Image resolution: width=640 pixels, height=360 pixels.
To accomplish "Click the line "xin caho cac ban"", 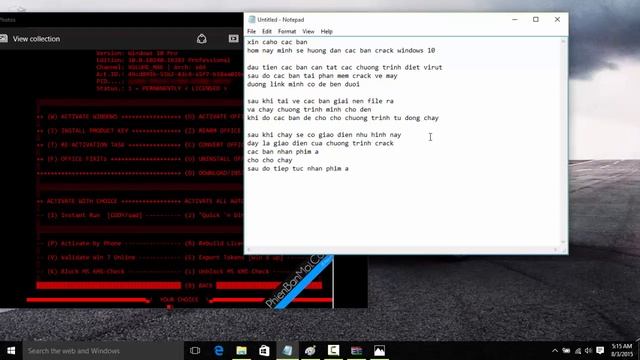I will tap(277, 42).
